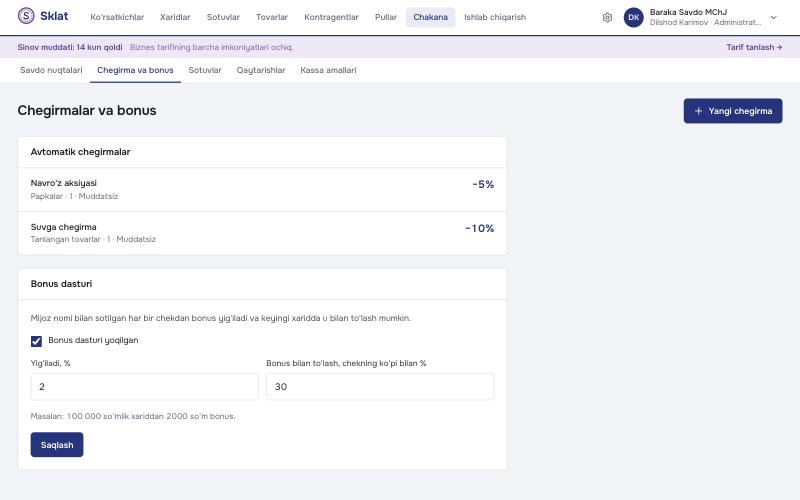Open Ishlab chiqarish menu
800x500 pixels.
(x=495, y=17)
